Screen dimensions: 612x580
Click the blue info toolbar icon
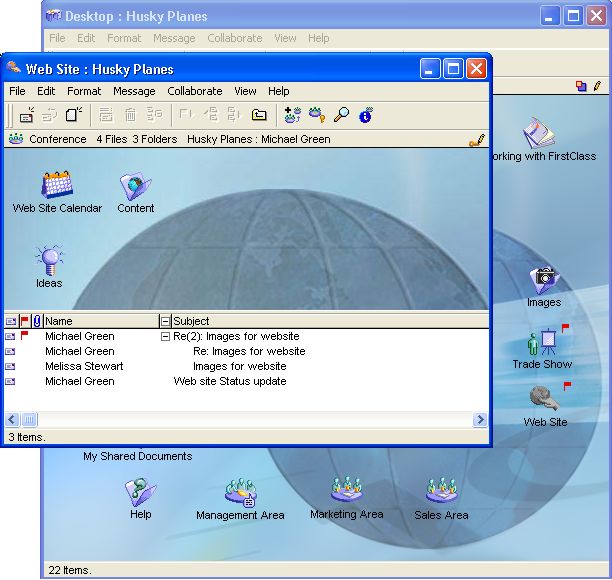[x=365, y=115]
